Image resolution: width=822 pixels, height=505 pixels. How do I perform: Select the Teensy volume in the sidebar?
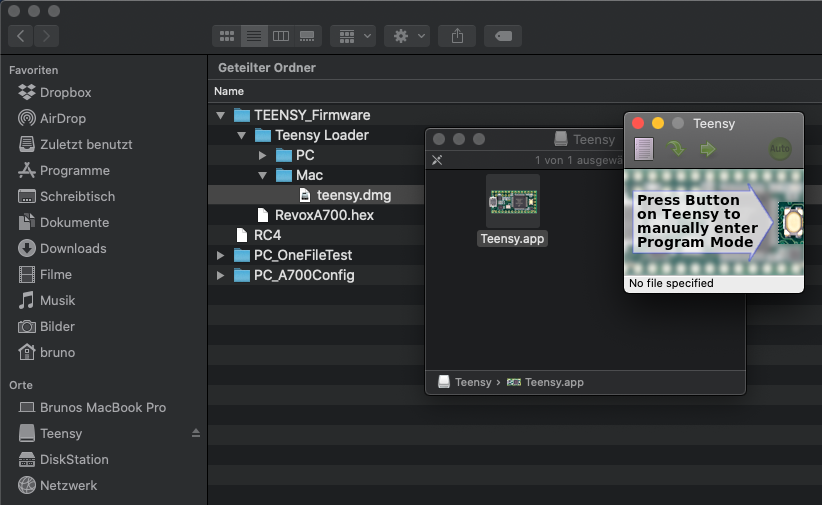[50, 433]
